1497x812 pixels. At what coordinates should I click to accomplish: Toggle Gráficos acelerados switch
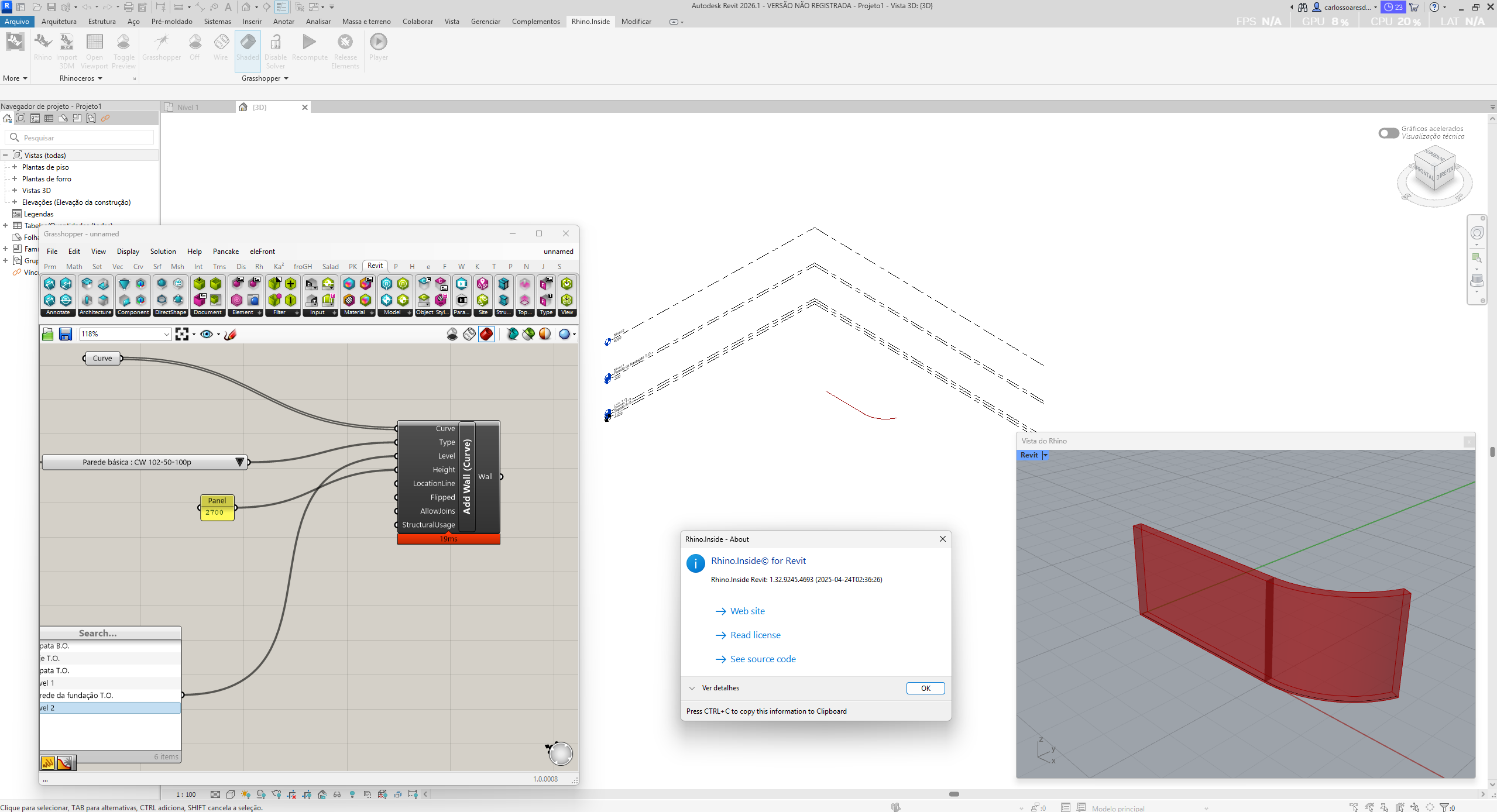[1388, 133]
